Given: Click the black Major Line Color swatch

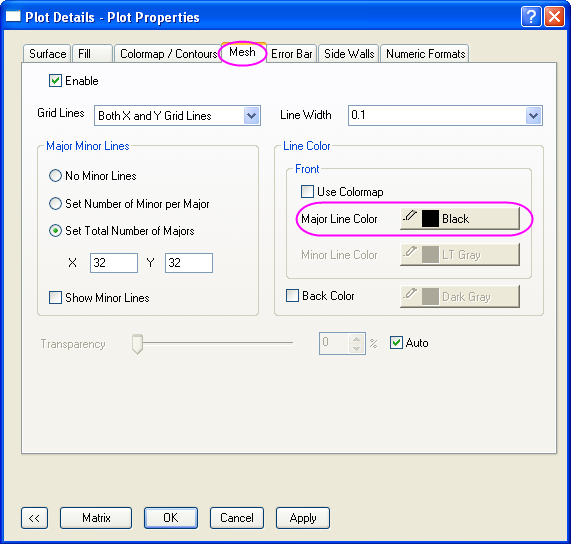Looking at the screenshot, I should point(430,218).
